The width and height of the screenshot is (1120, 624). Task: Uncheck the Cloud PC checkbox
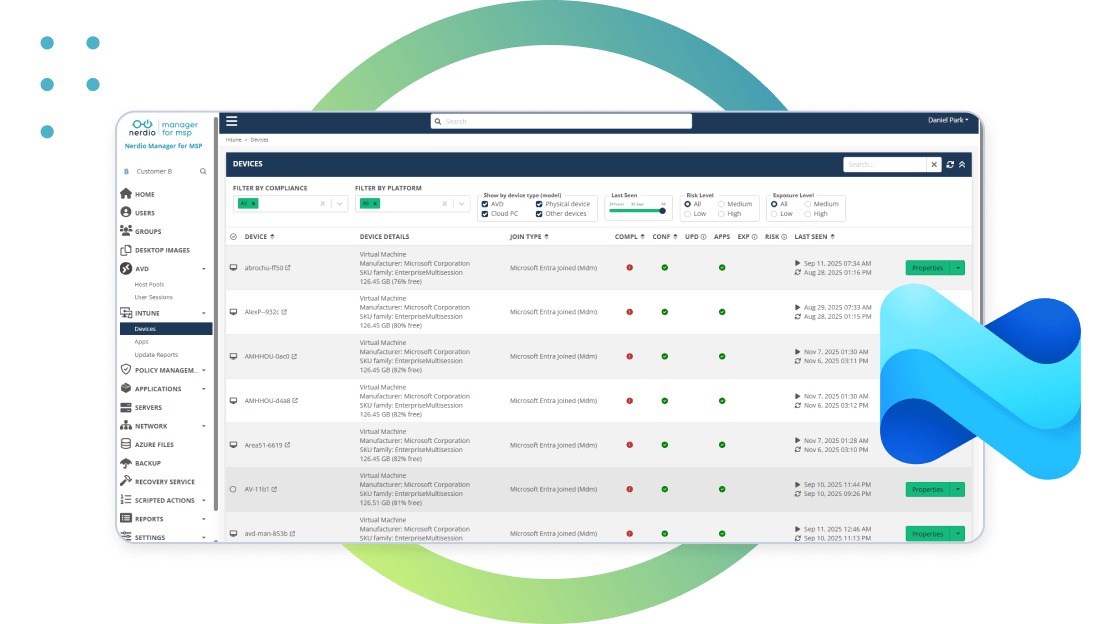tap(485, 213)
